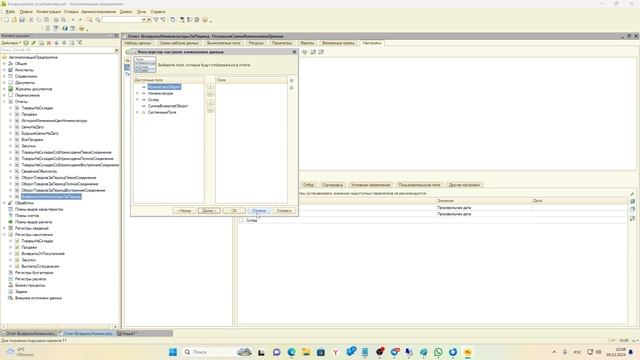
Task: Click Move up arrow in configuration tree toolbar
Action: coord(57,43)
